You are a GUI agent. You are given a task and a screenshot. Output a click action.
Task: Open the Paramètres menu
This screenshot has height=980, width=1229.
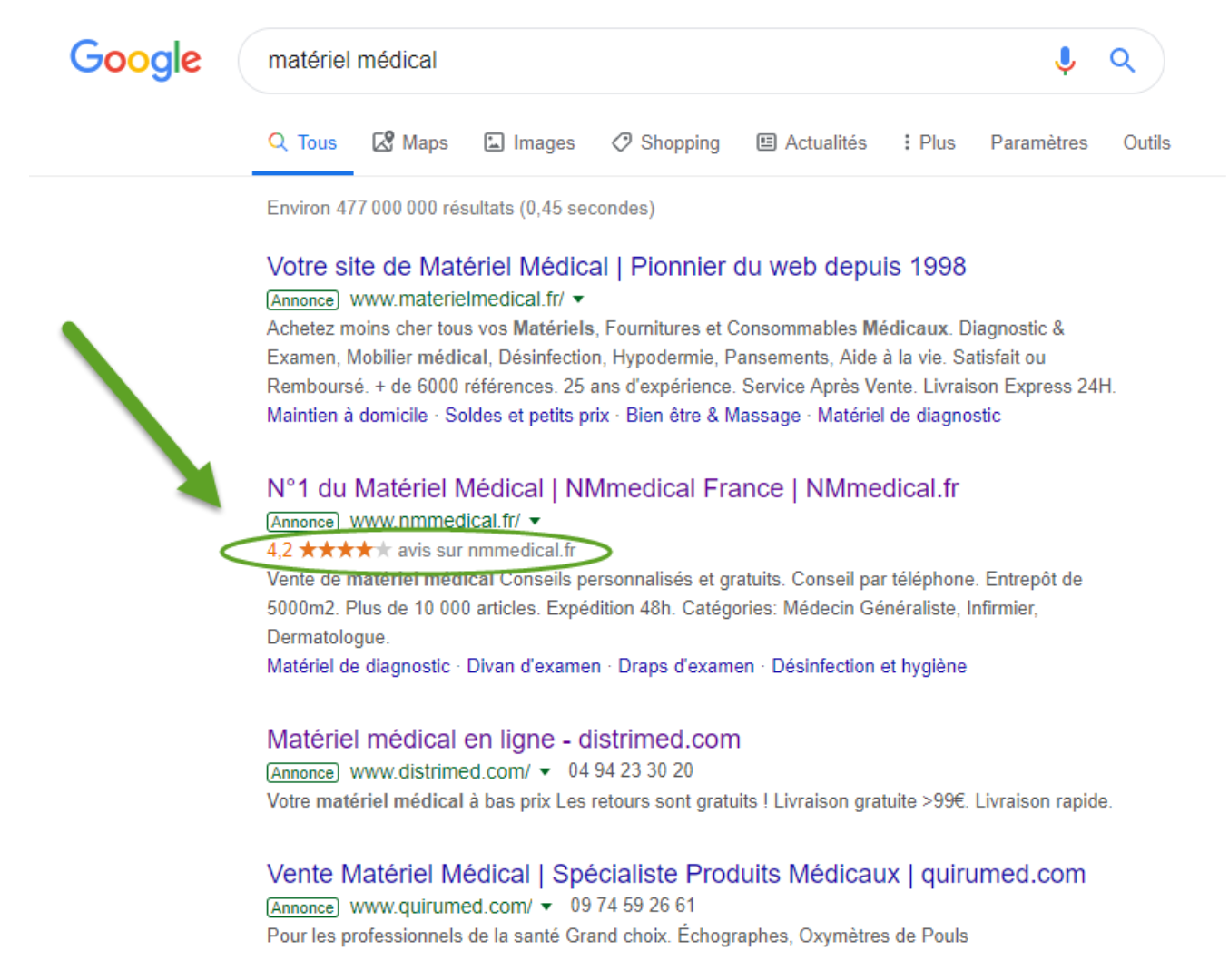1038,142
